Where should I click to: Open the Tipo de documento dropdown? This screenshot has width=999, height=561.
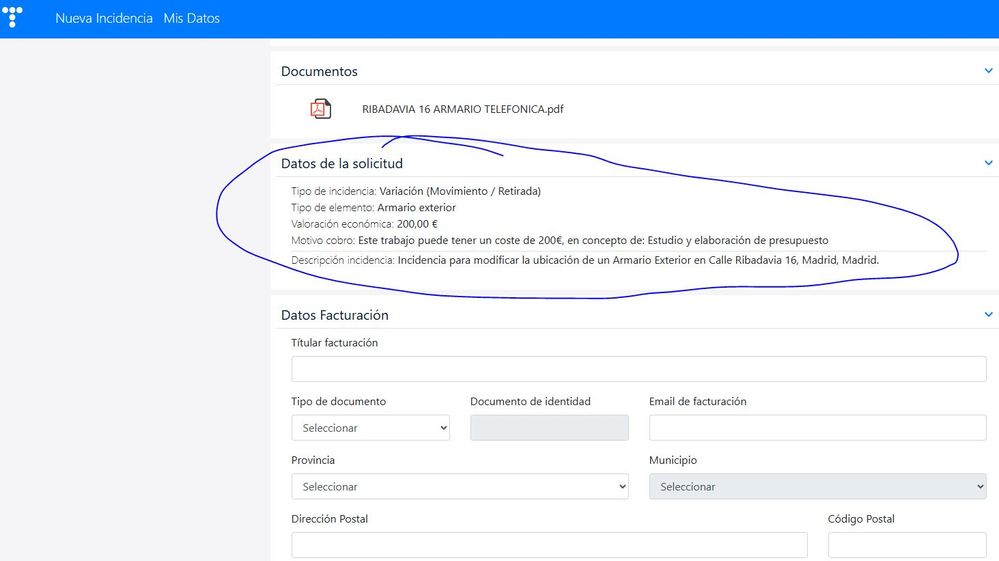pos(370,428)
